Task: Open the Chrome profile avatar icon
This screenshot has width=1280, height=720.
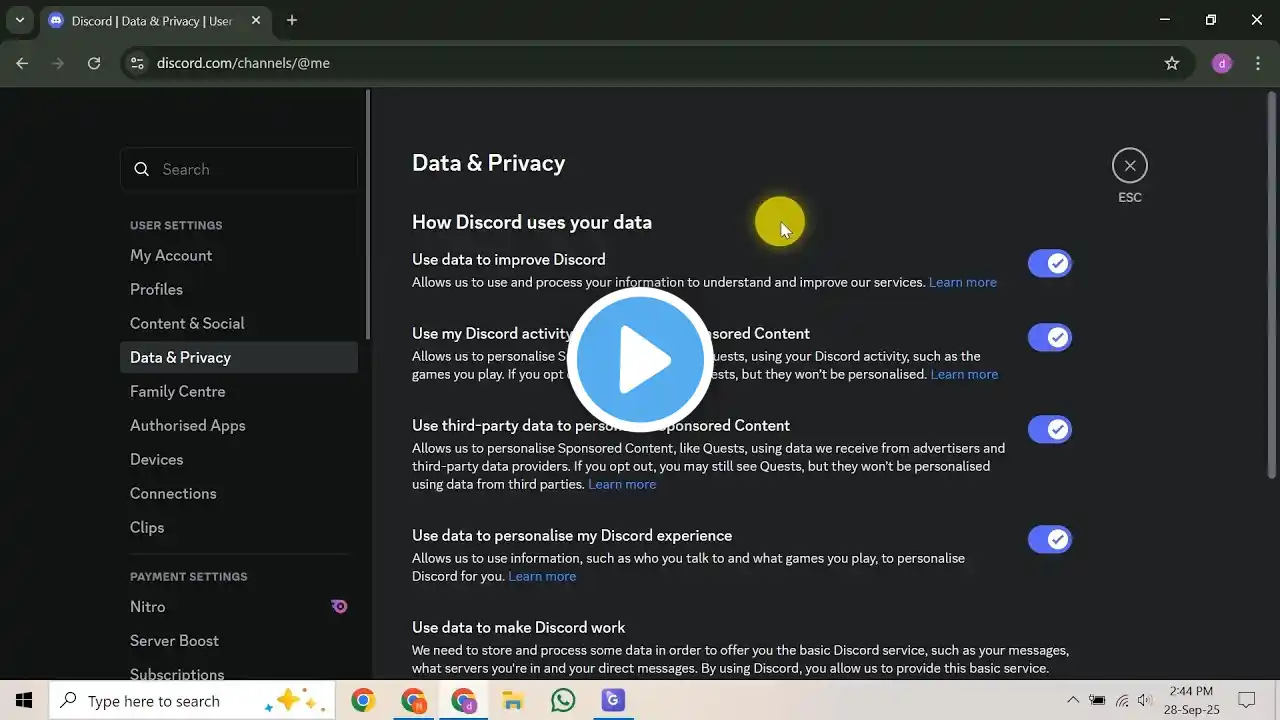Action: coord(1221,63)
